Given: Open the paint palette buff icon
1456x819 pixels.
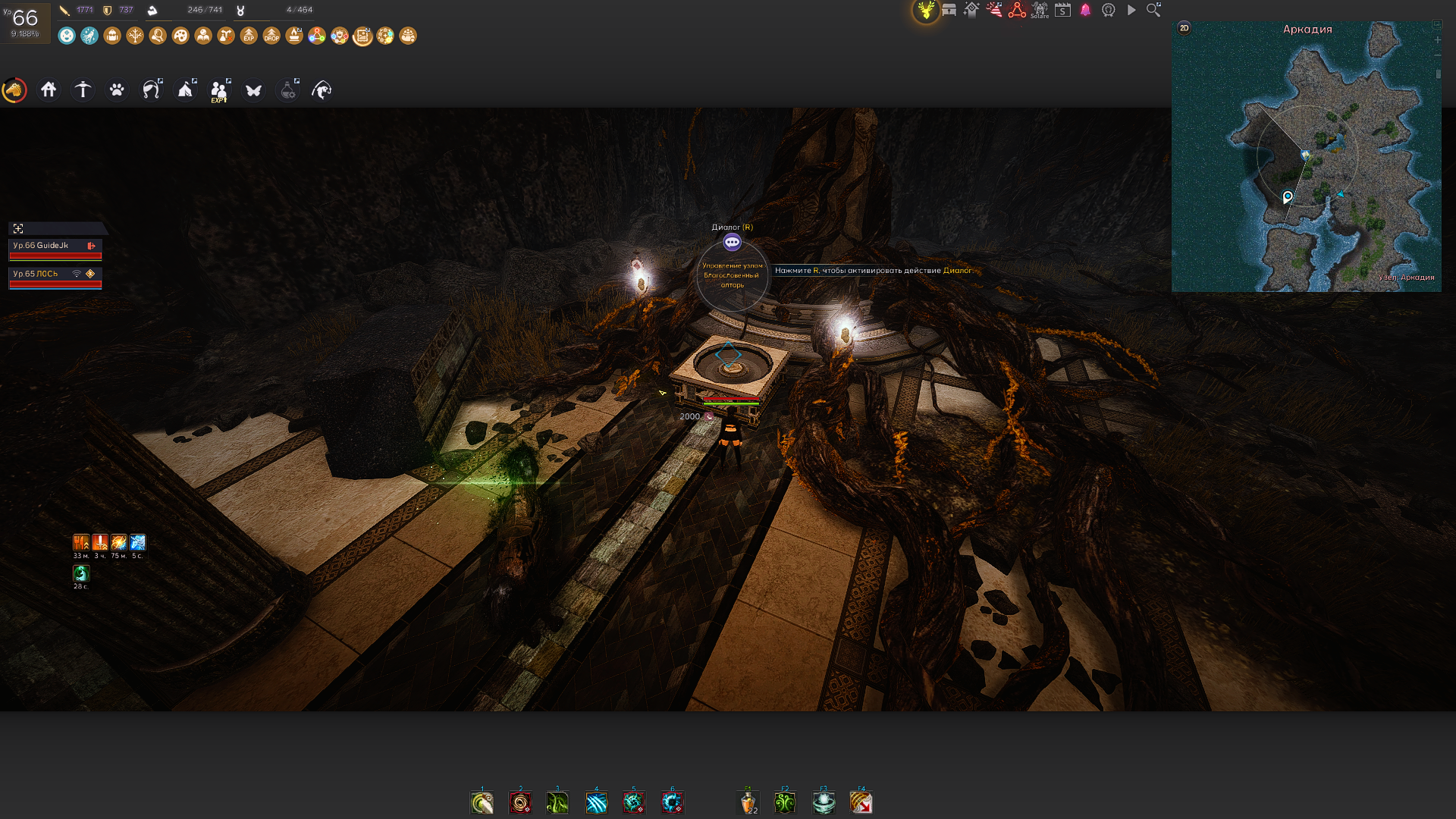Looking at the screenshot, I should (x=180, y=36).
